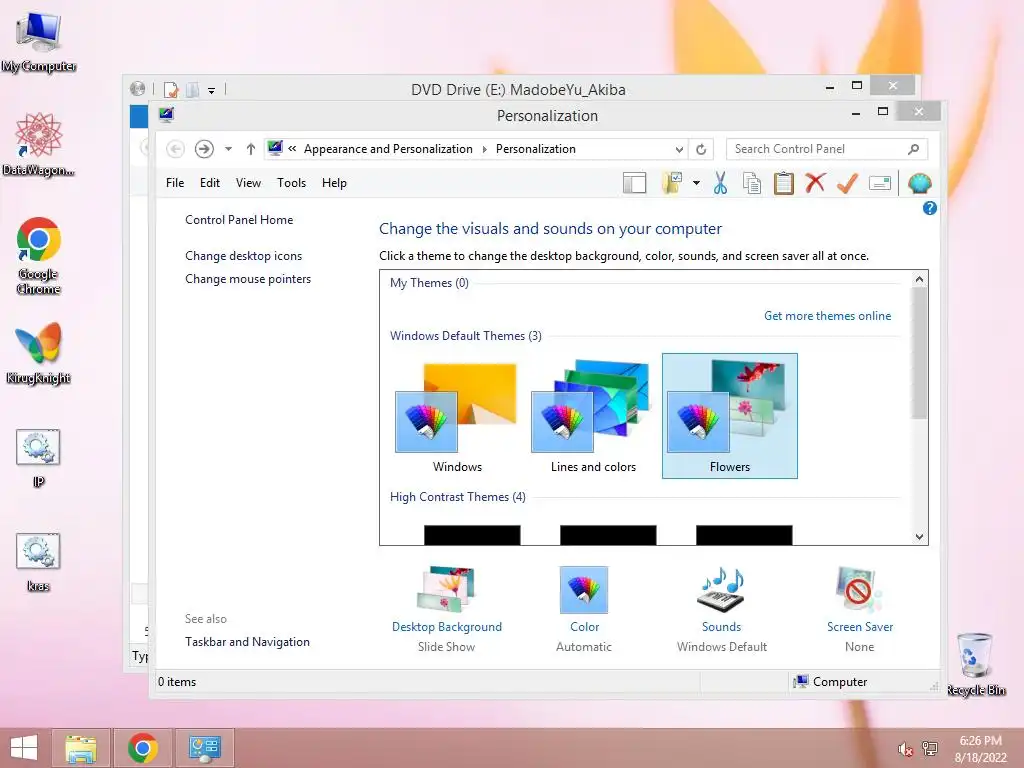Open the Recycle Bin
The width and height of the screenshot is (1024, 768).
[x=976, y=664]
